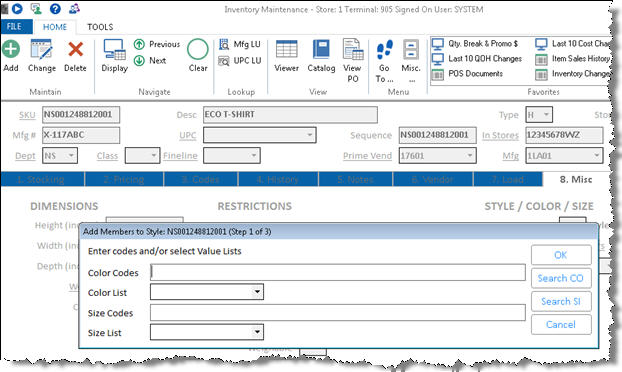Select the 4. History tab
The width and height of the screenshot is (622, 372).
[277, 179]
